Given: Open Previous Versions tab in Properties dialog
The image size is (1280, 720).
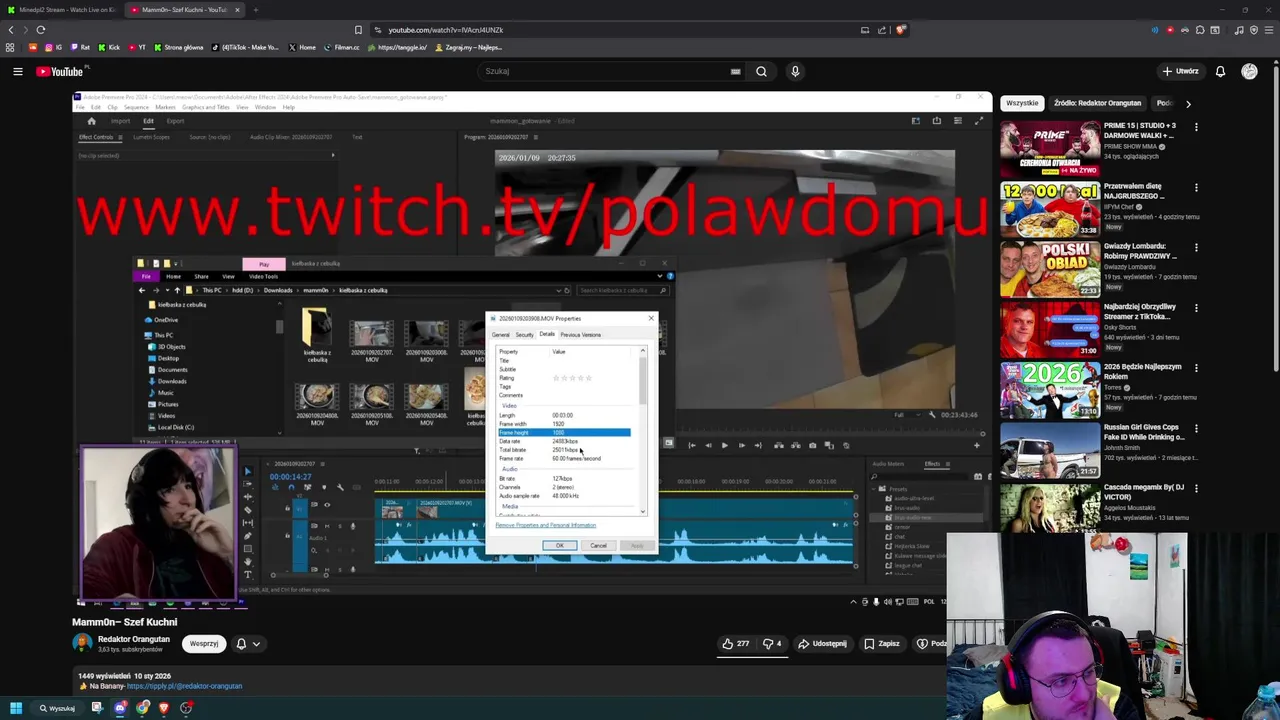Looking at the screenshot, I should (581, 334).
